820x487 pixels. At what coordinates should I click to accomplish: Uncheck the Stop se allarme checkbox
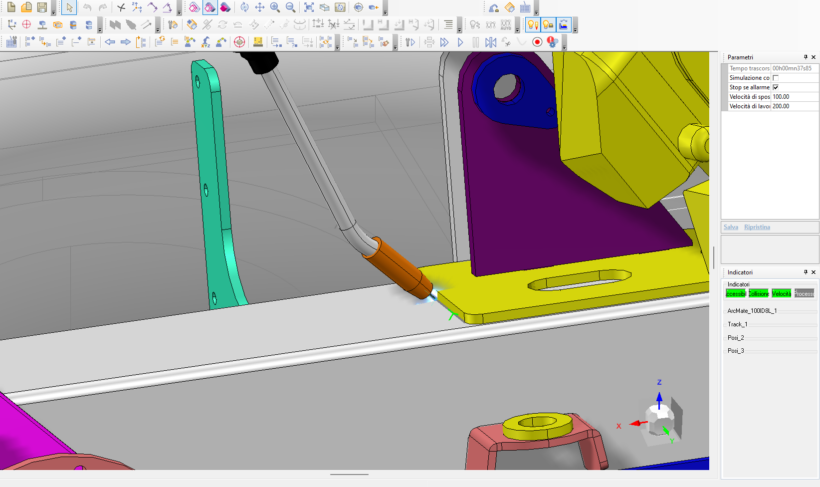click(x=776, y=87)
